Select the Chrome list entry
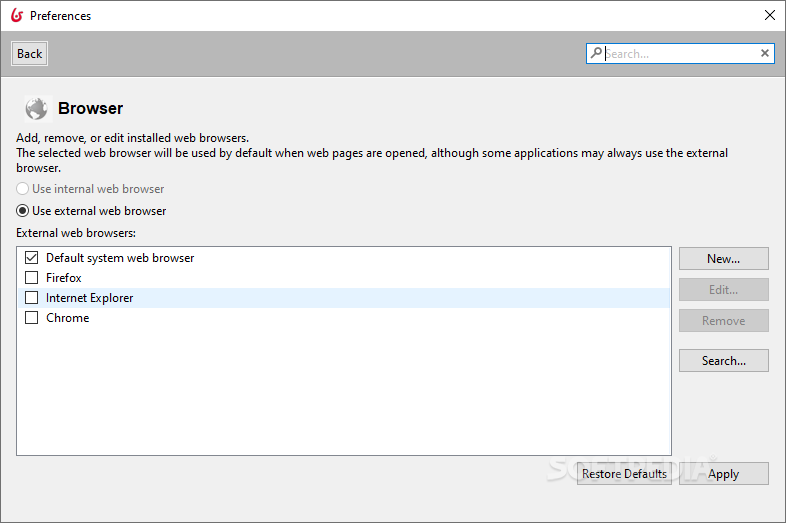 pyautogui.click(x=344, y=318)
